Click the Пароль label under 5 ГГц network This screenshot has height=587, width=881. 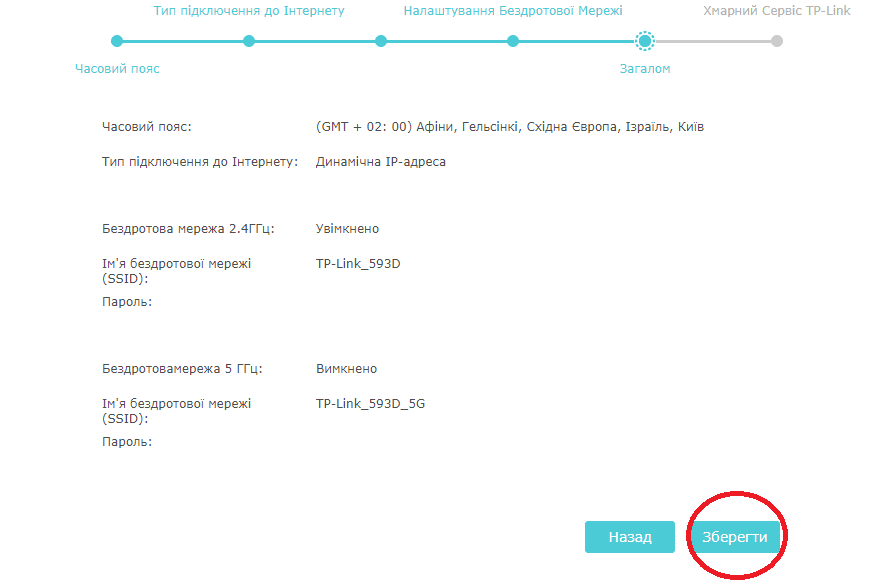click(x=127, y=442)
